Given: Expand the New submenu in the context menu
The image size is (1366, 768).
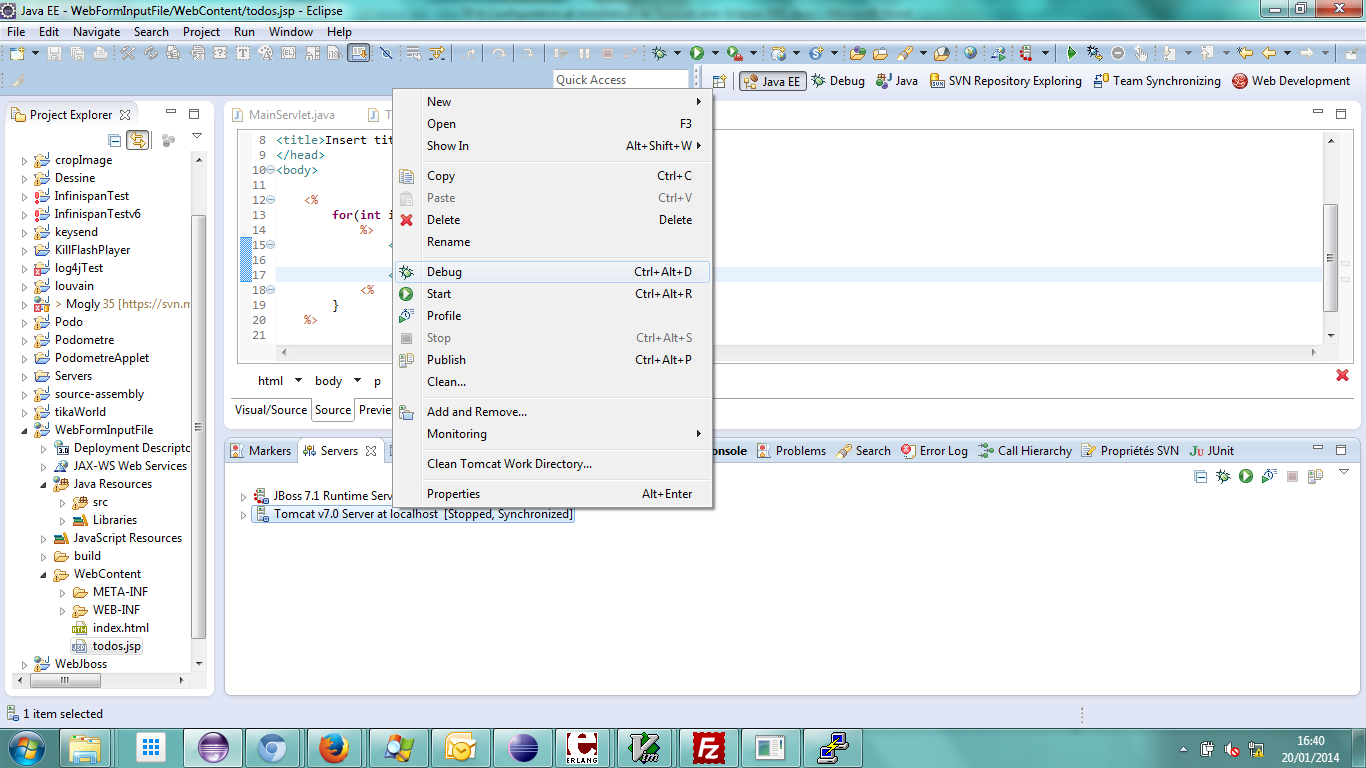Looking at the screenshot, I should tap(552, 102).
